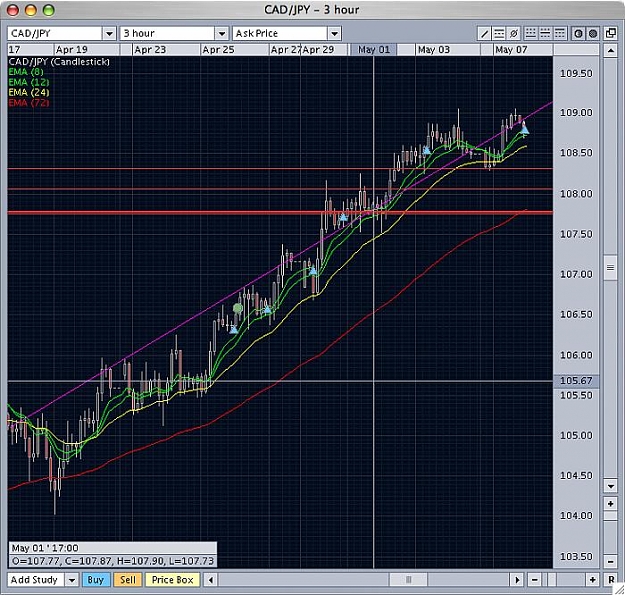Click the blue triangle marker at the latest candle
The height and width of the screenshot is (595, 625).
[x=525, y=130]
